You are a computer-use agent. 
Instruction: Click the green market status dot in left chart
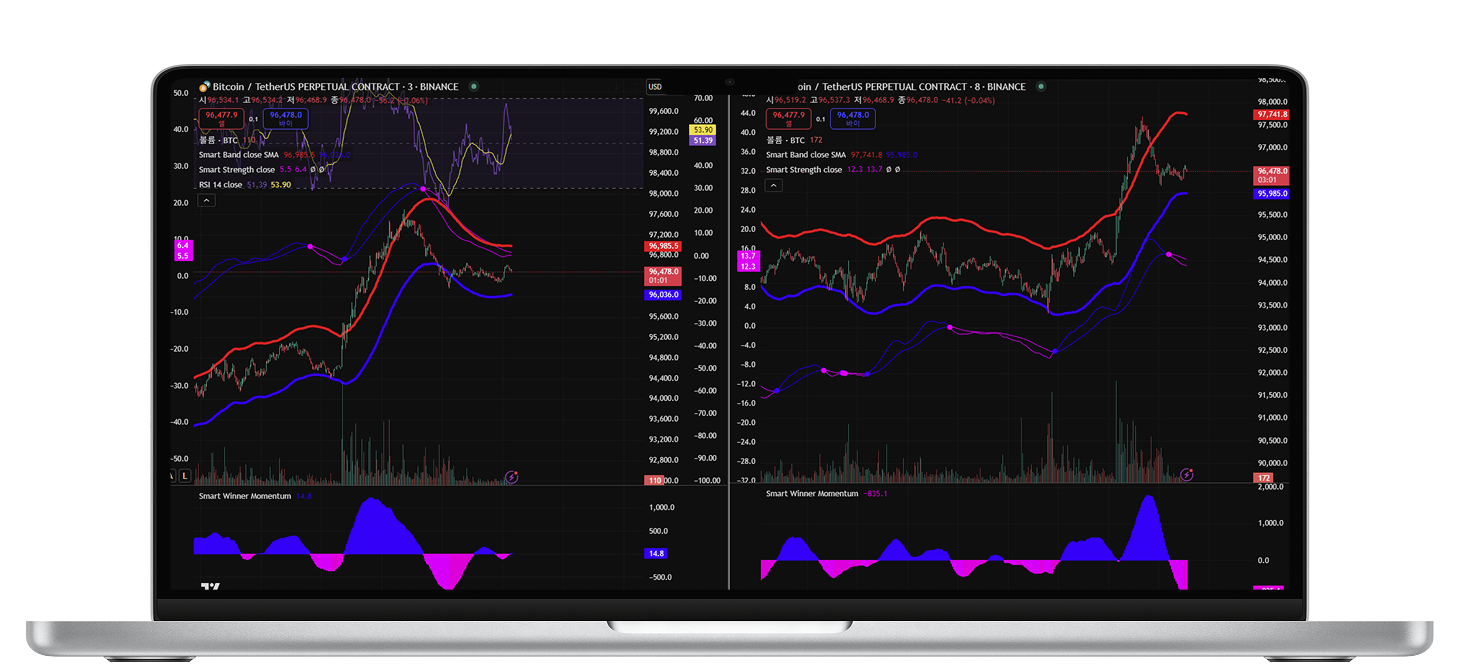[x=474, y=87]
